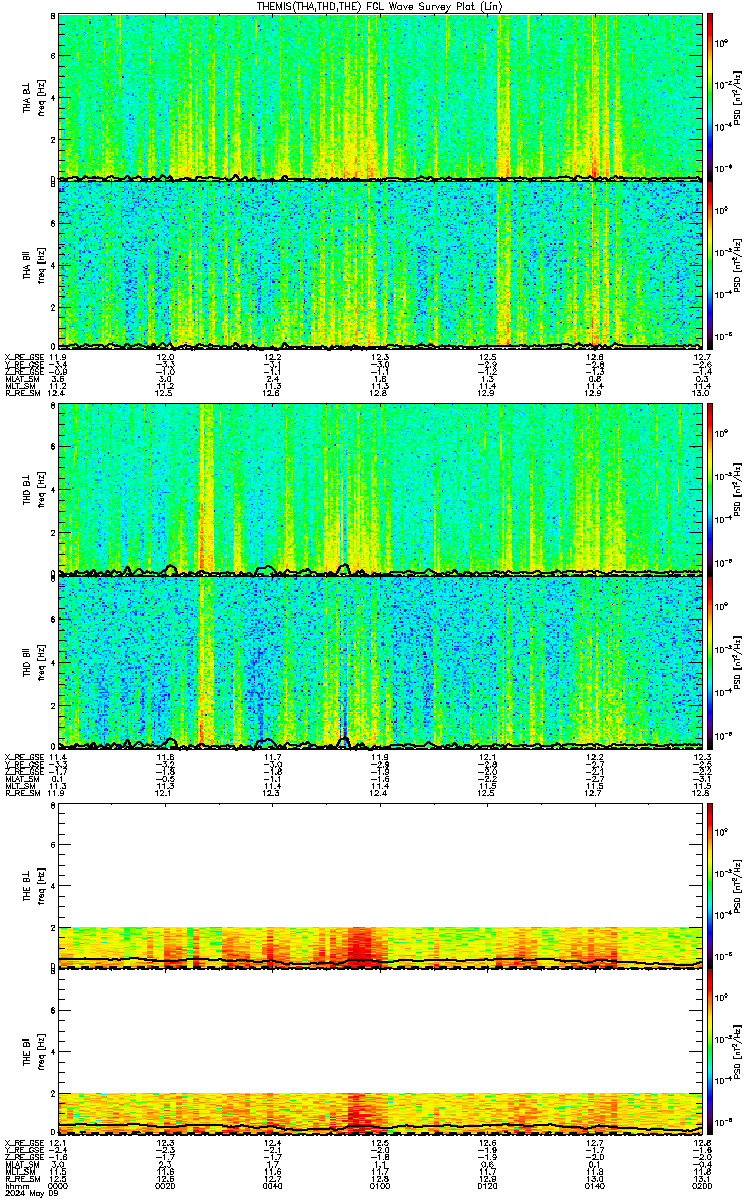
Task: Click the 0140 time tick label
Action: (x=595, y=1185)
